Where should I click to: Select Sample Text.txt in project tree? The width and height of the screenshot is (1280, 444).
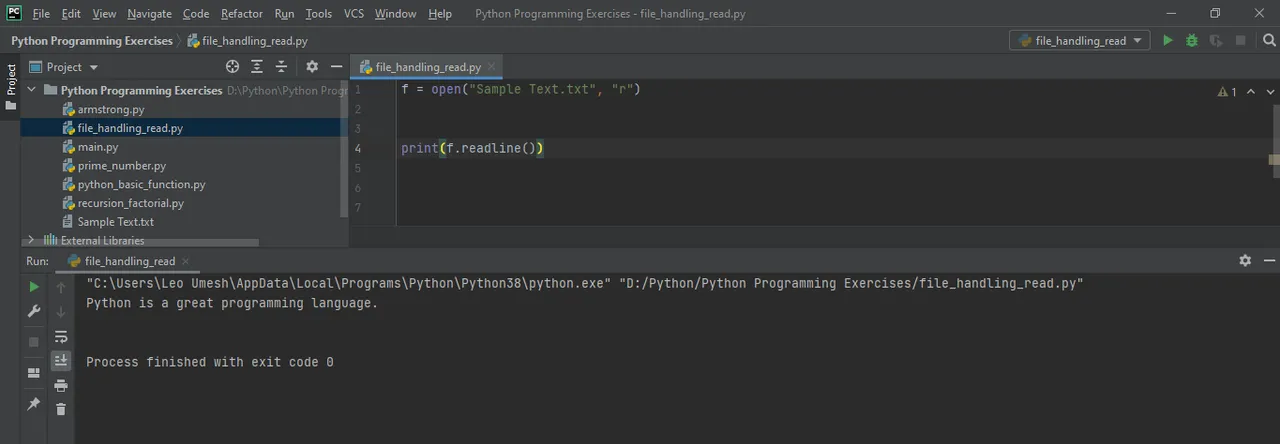coord(116,222)
